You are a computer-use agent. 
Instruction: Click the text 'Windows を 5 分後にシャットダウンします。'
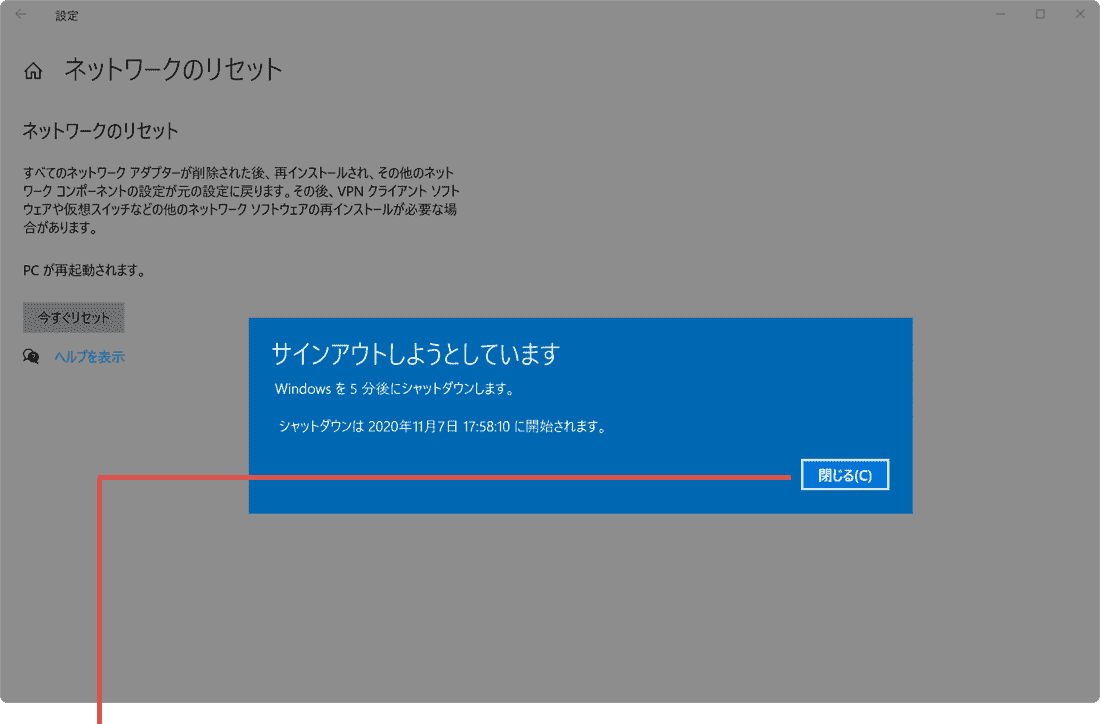click(394, 389)
